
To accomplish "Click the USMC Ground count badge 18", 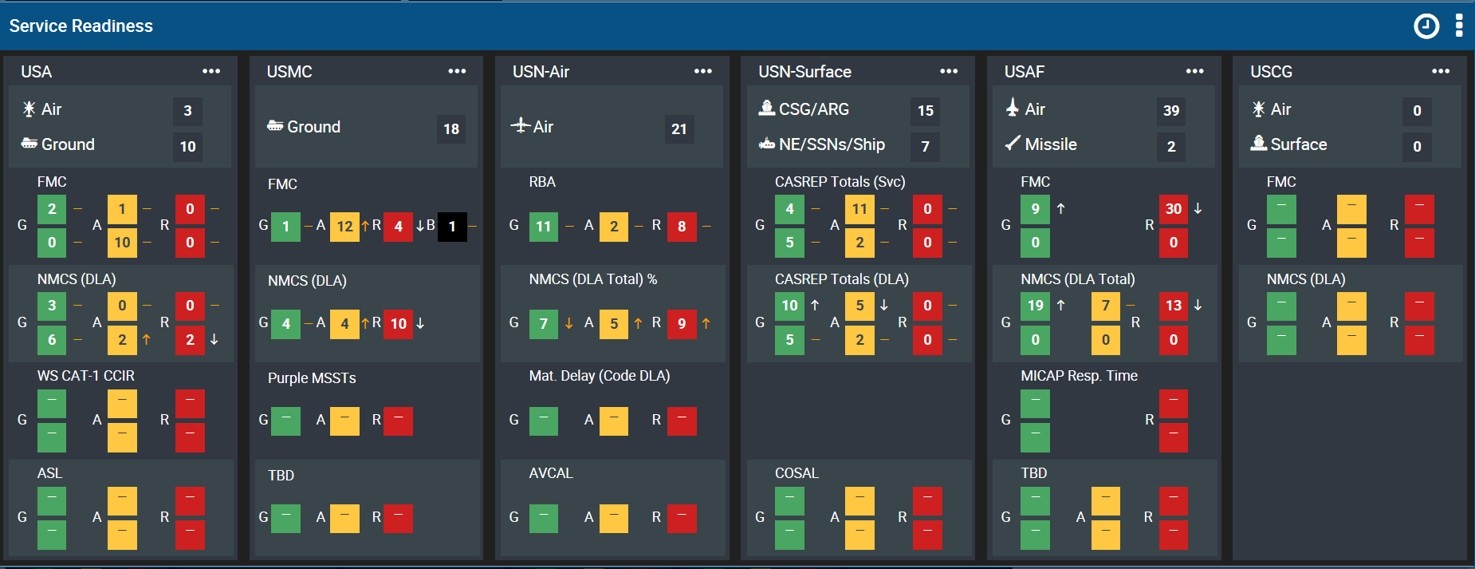I will tap(451, 129).
